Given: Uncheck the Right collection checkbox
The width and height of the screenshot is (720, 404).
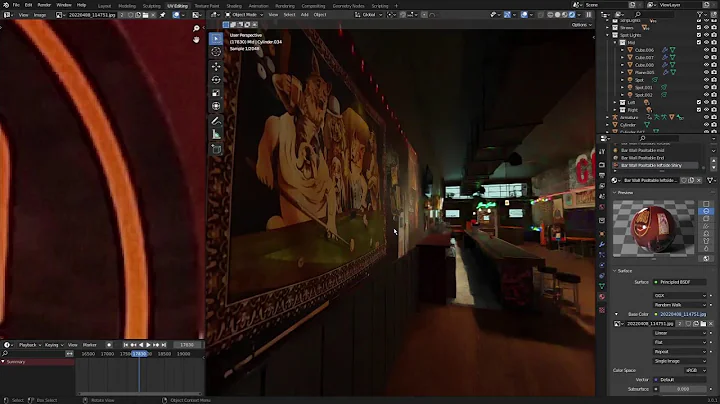Looking at the screenshot, I should point(699,110).
